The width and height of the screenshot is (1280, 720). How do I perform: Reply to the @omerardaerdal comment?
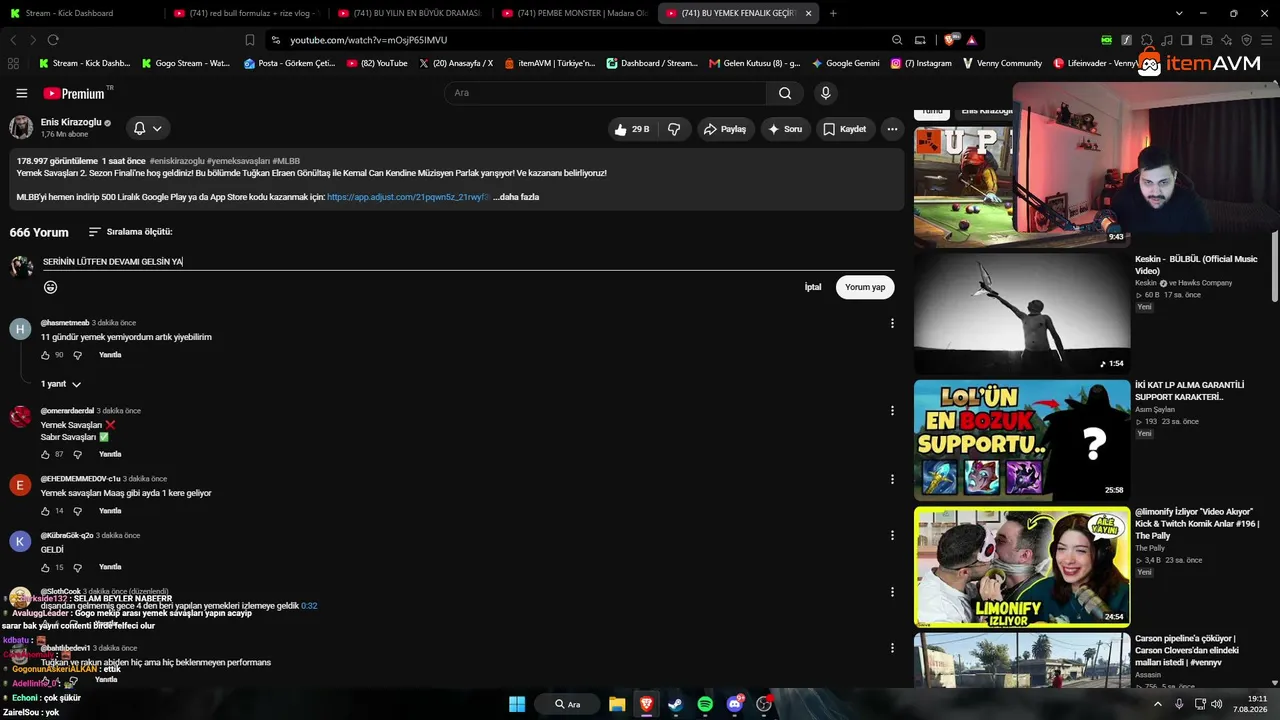click(x=110, y=454)
